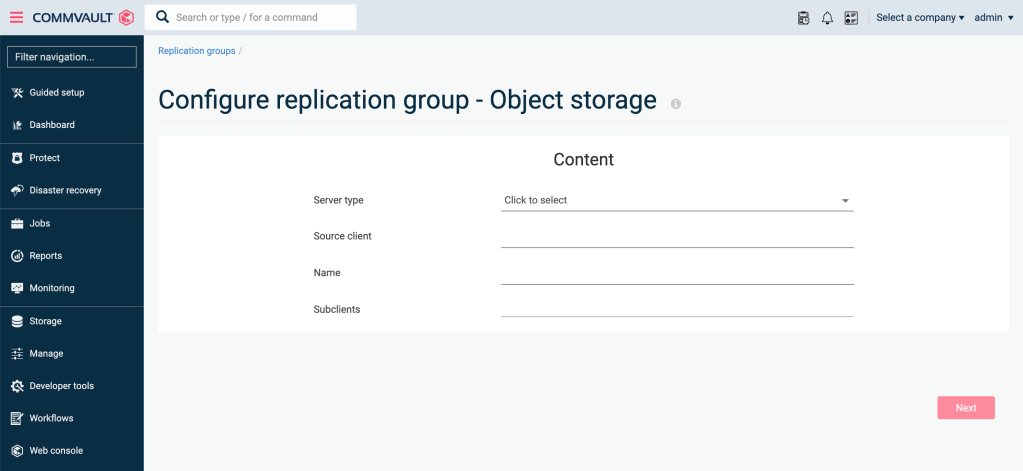Screen dimensions: 1023x471
Task: Click the view settings icon beside bell
Action: pyautogui.click(x=851, y=18)
